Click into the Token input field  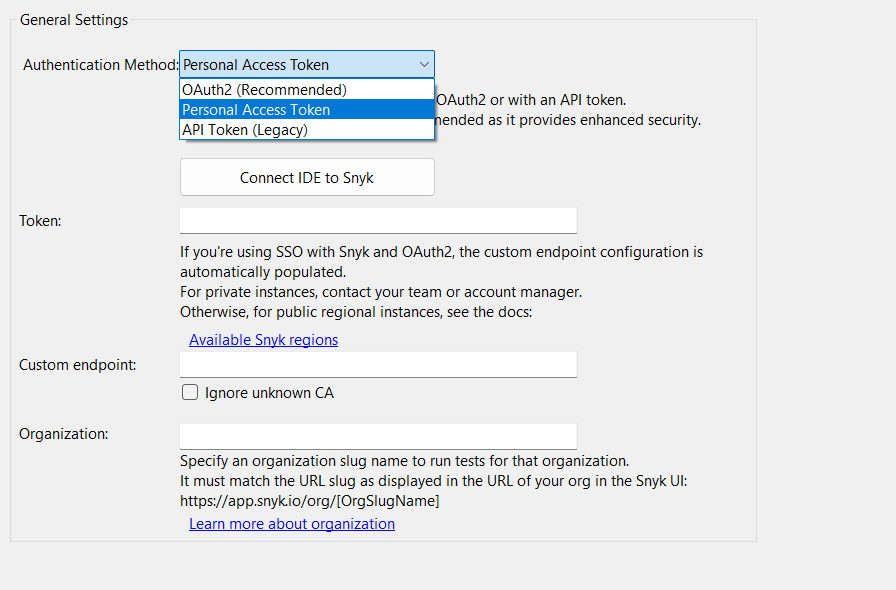(x=378, y=221)
